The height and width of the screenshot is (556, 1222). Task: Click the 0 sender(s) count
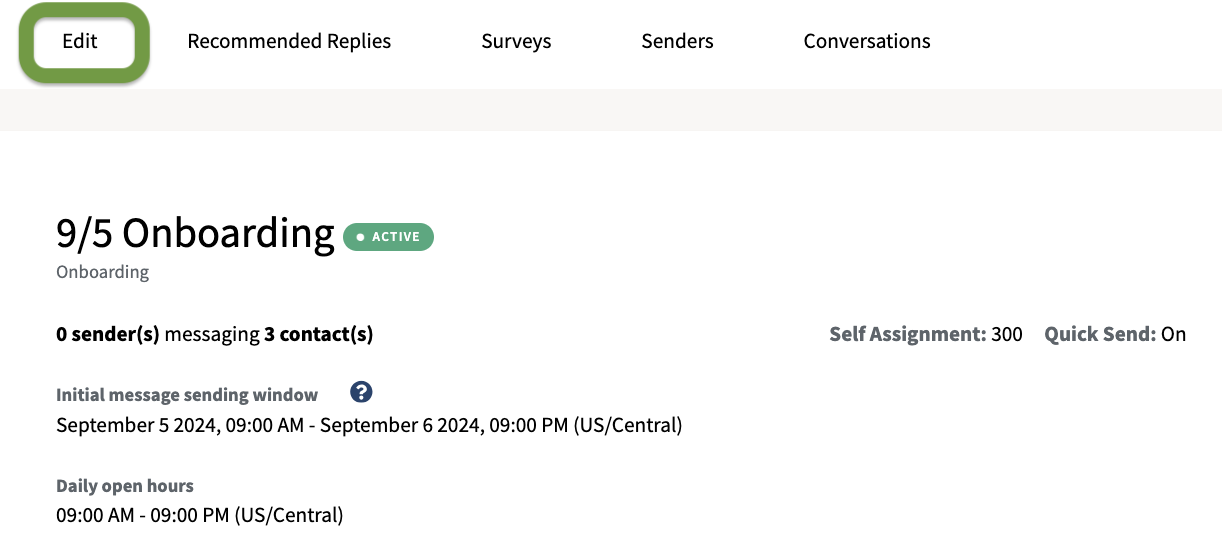pyautogui.click(x=108, y=334)
